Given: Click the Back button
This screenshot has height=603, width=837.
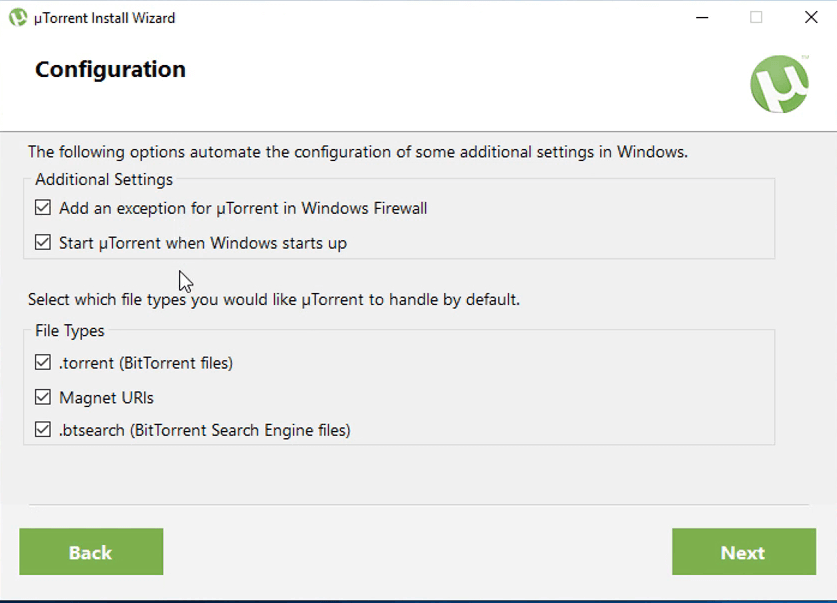Looking at the screenshot, I should tap(91, 552).
